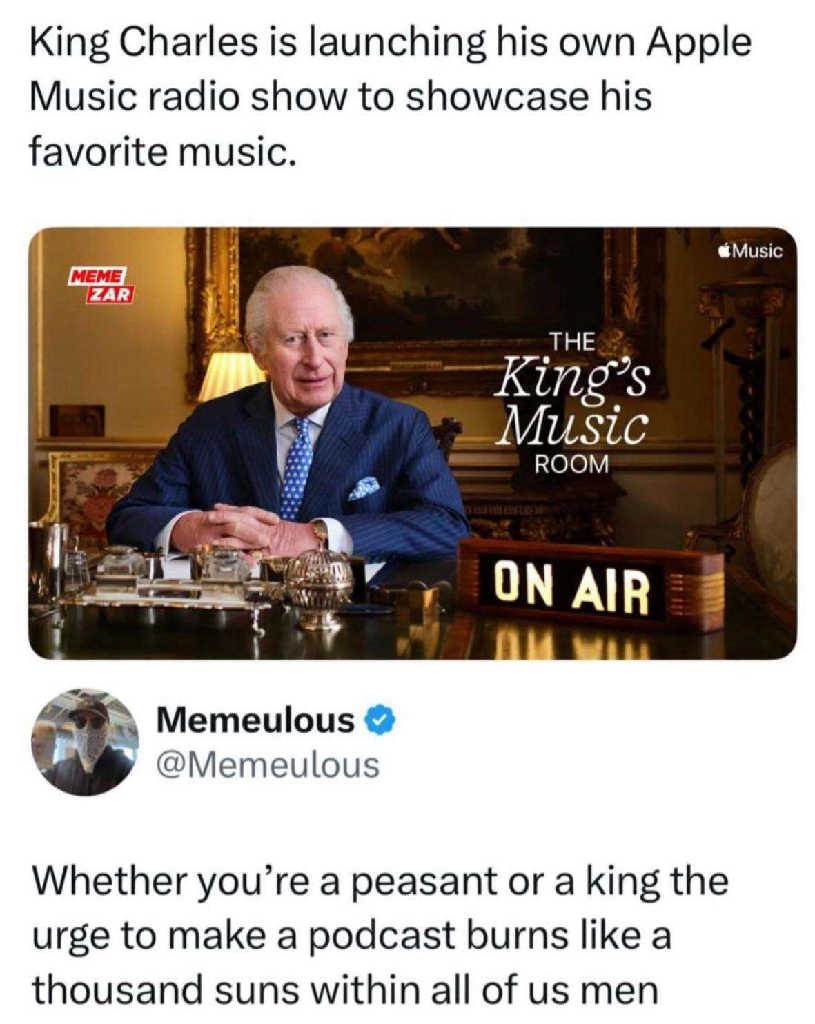The height and width of the screenshot is (1024, 815).
Task: Click the Memeulous display name
Action: [x=255, y=720]
